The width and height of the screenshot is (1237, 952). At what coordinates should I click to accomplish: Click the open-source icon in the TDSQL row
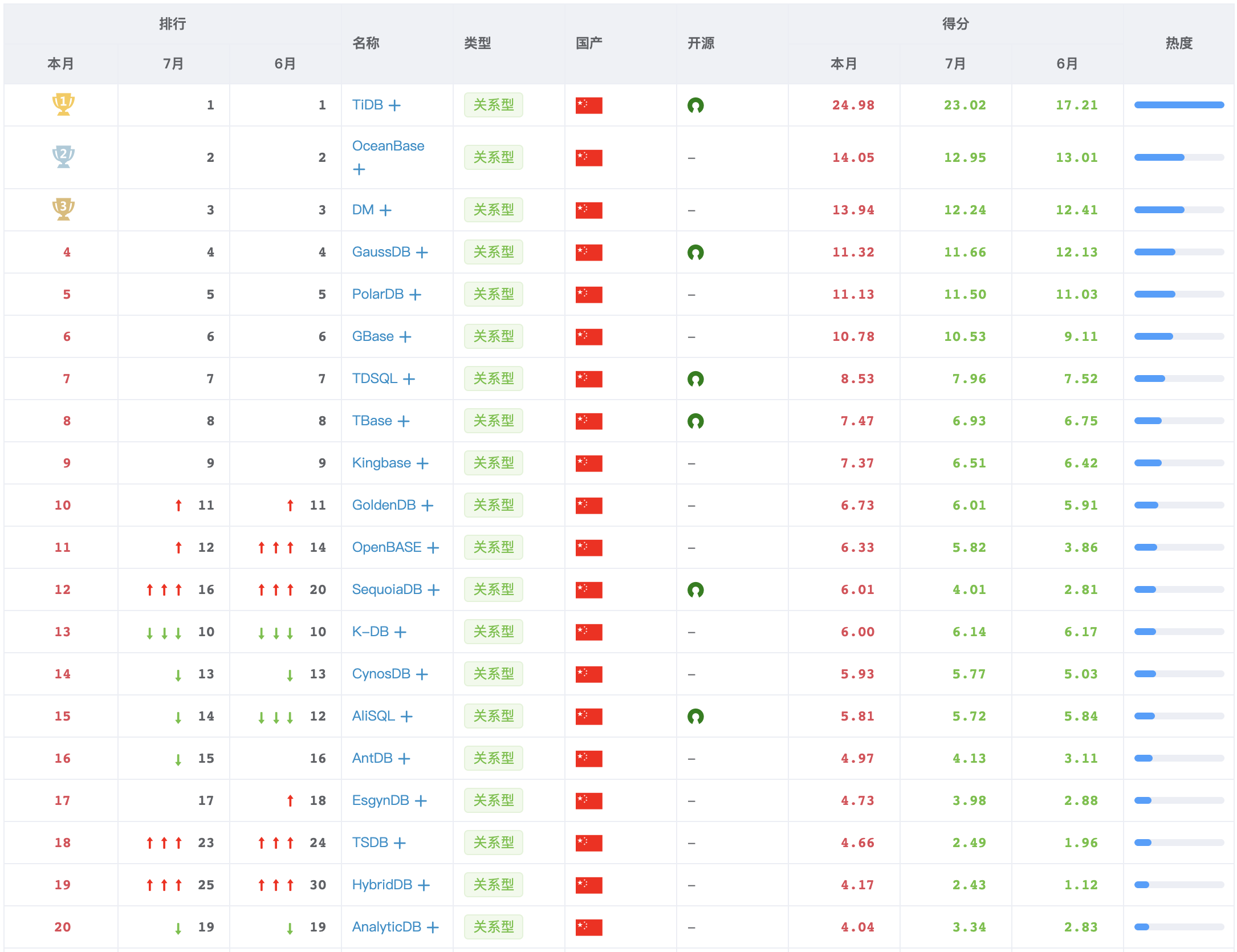tap(695, 379)
